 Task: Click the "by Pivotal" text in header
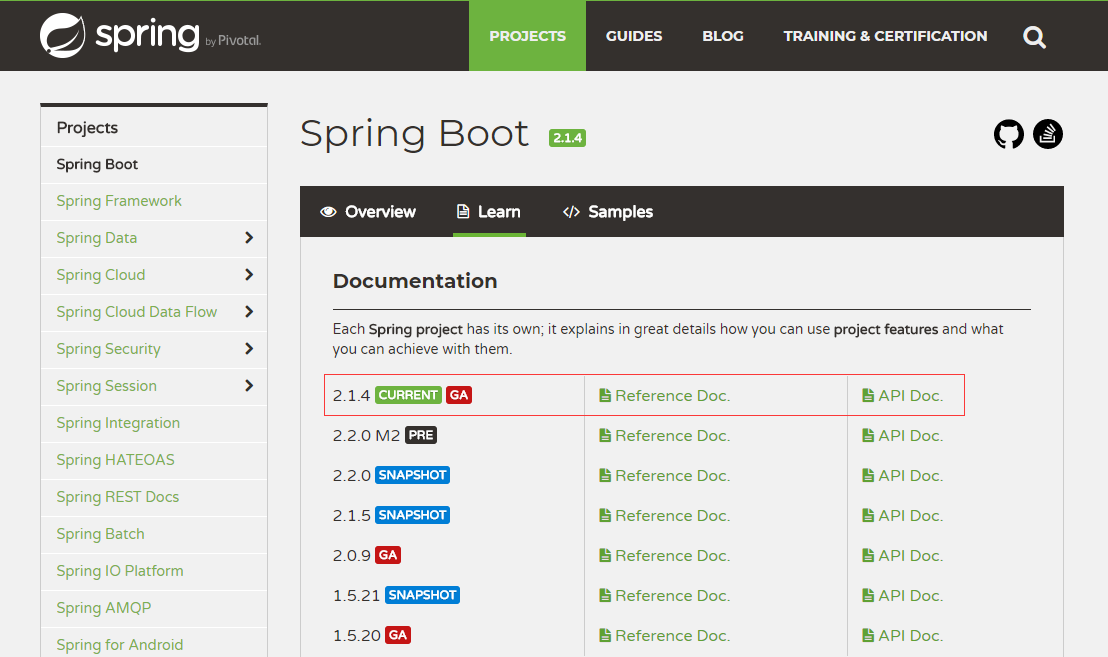click(233, 41)
